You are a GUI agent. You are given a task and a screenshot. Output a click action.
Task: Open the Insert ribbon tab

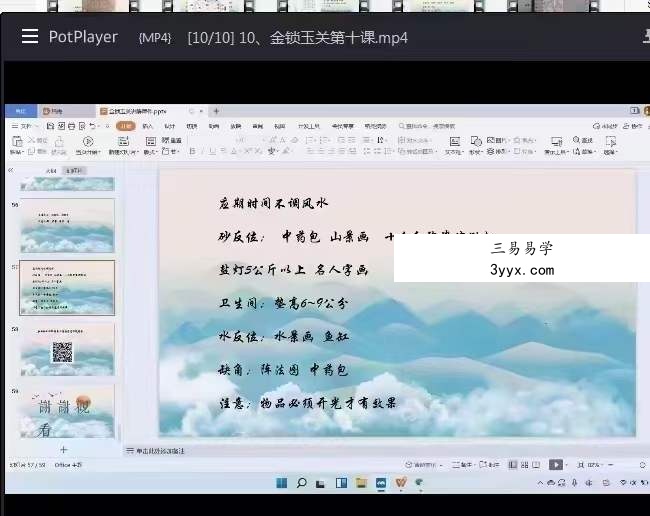tap(148, 126)
